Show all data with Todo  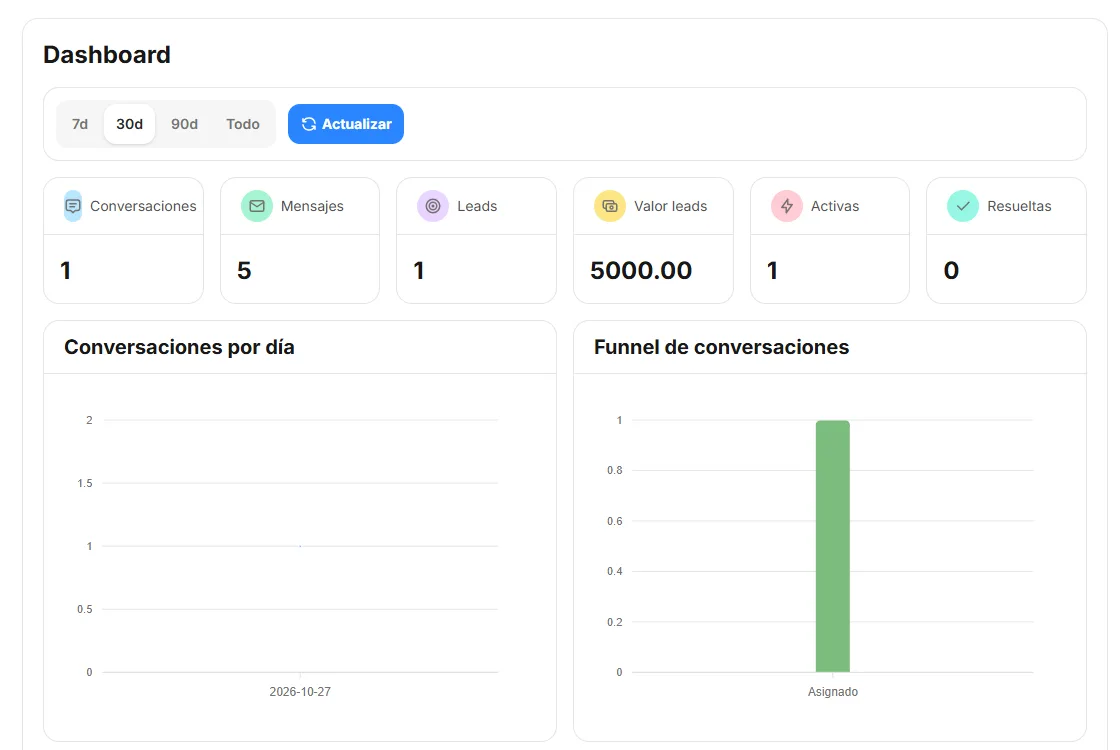pos(243,124)
